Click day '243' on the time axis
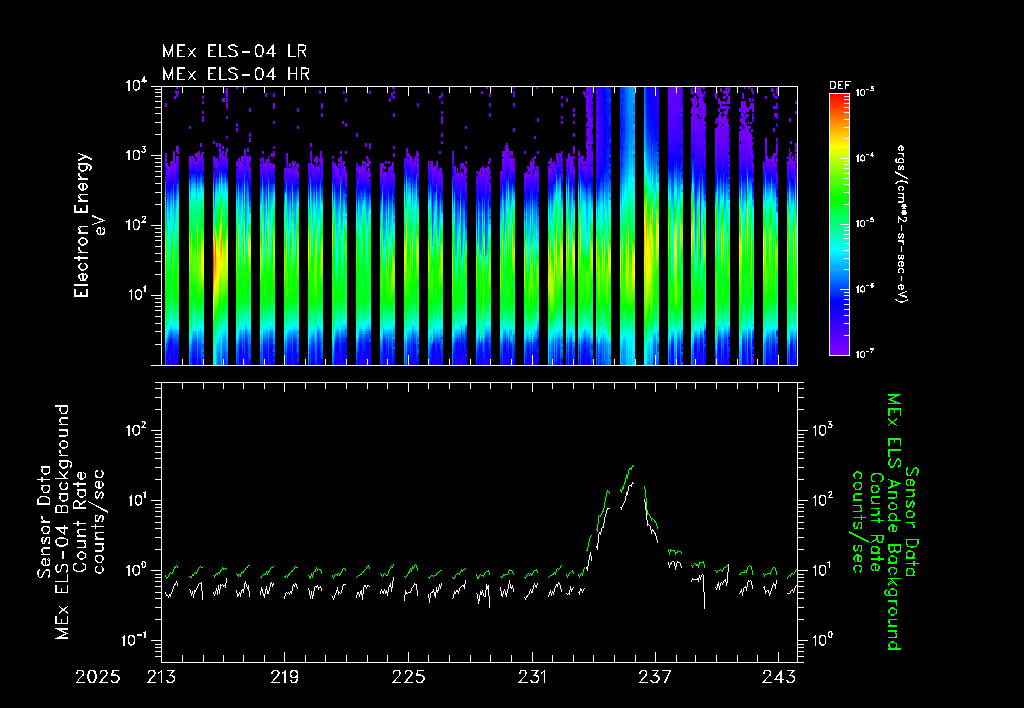Screen dimensions: 1024x708 point(779,677)
